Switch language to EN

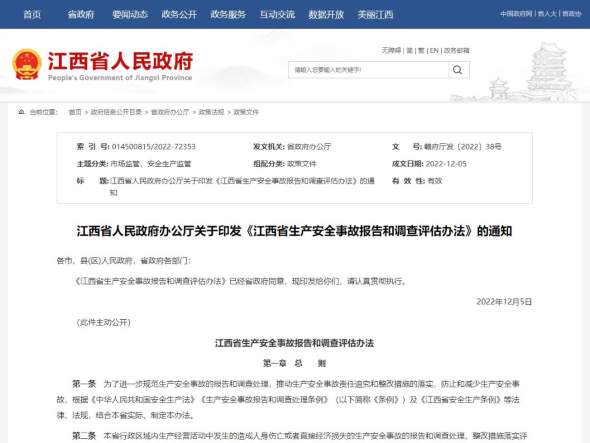[434, 50]
